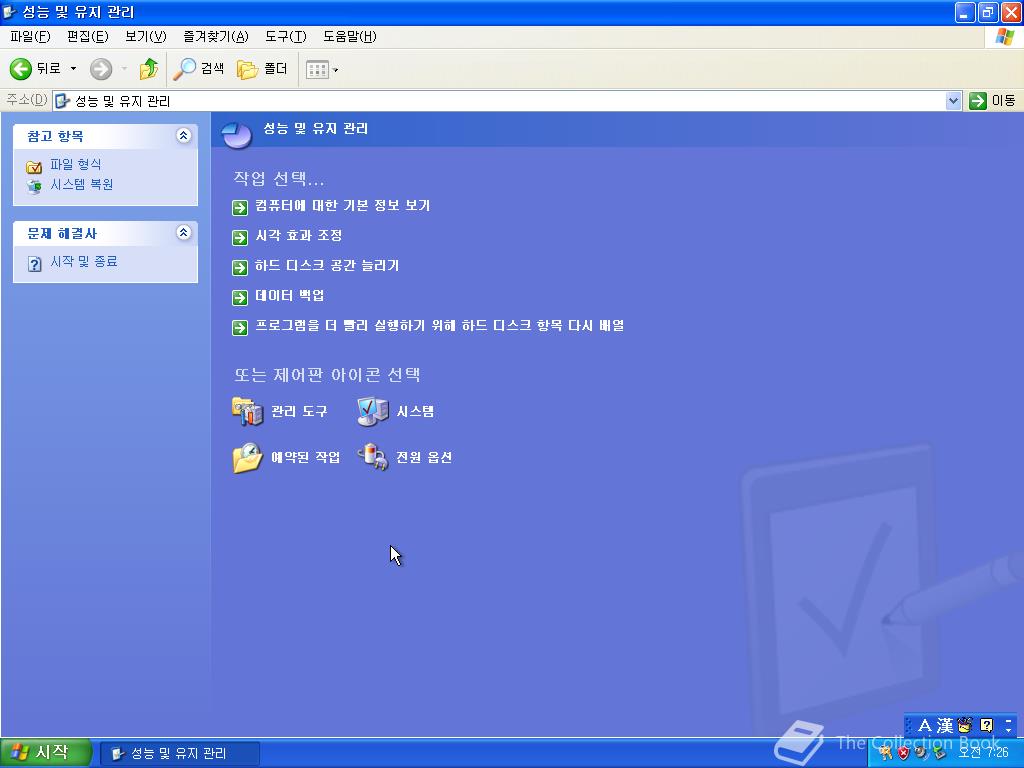The width and height of the screenshot is (1024, 768).
Task: Open the Views dropdown button
Action: 322,69
